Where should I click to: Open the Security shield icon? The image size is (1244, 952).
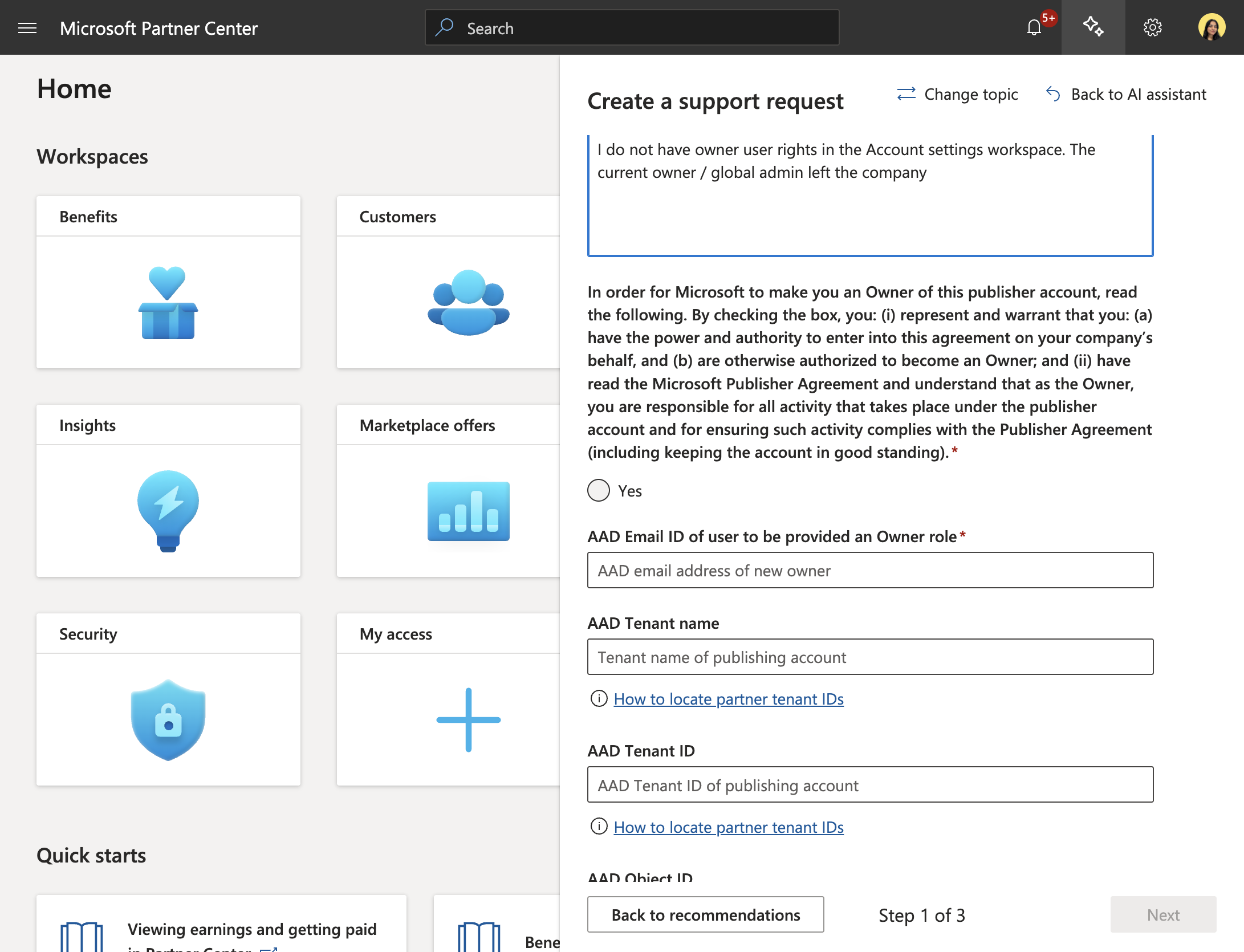click(168, 719)
